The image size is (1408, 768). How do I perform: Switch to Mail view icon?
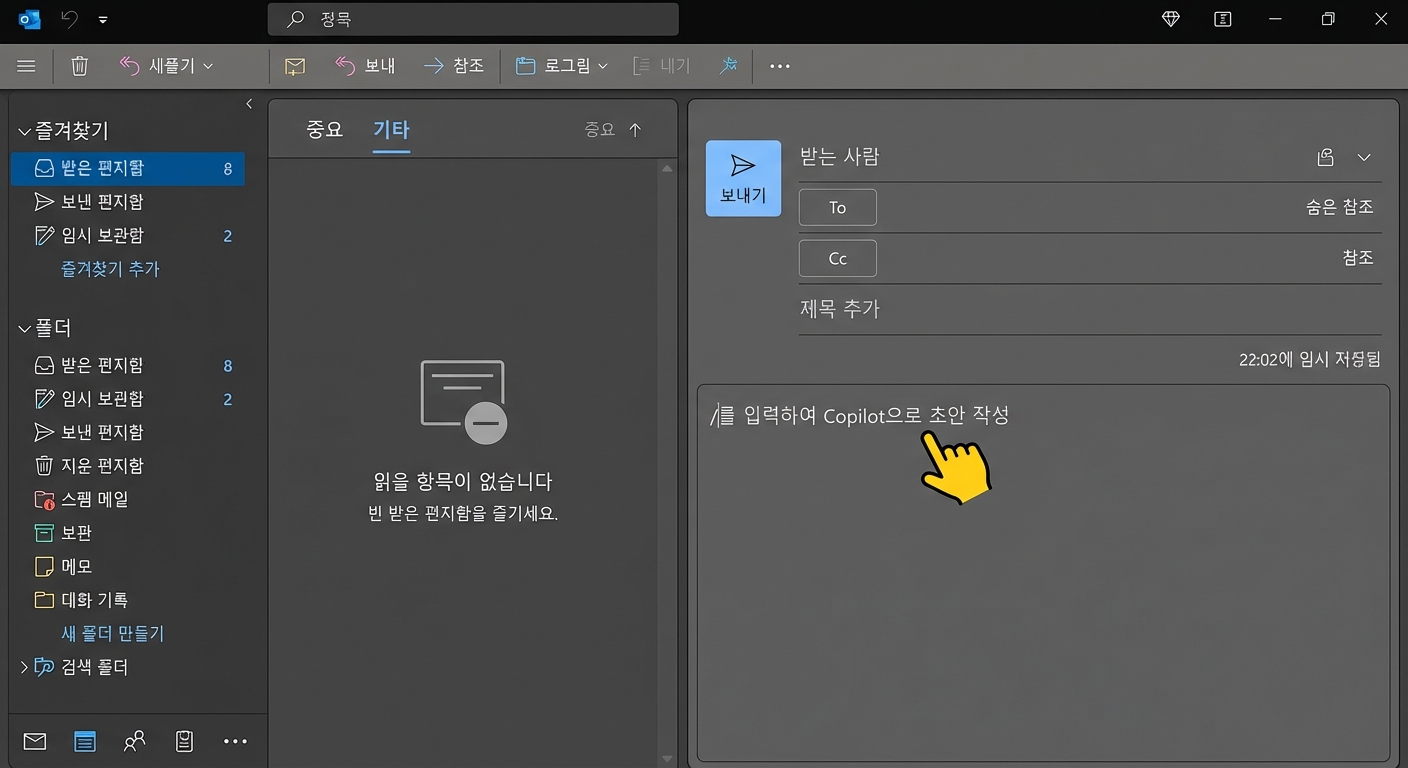click(x=35, y=741)
